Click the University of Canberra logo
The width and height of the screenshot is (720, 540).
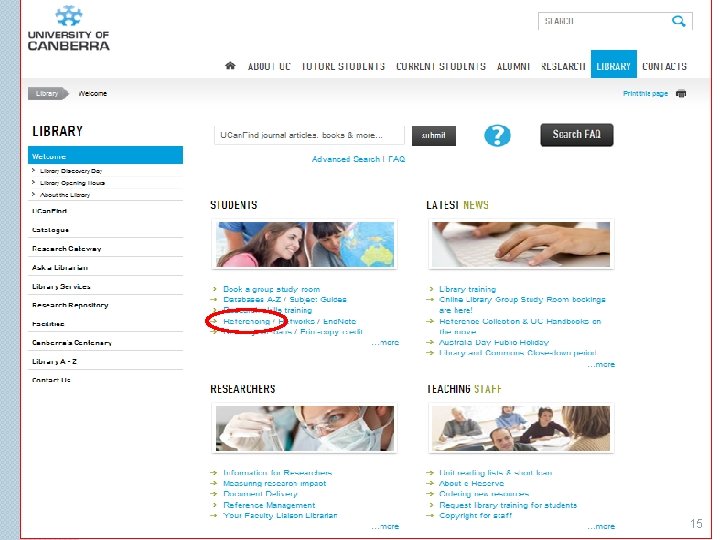coord(69,28)
